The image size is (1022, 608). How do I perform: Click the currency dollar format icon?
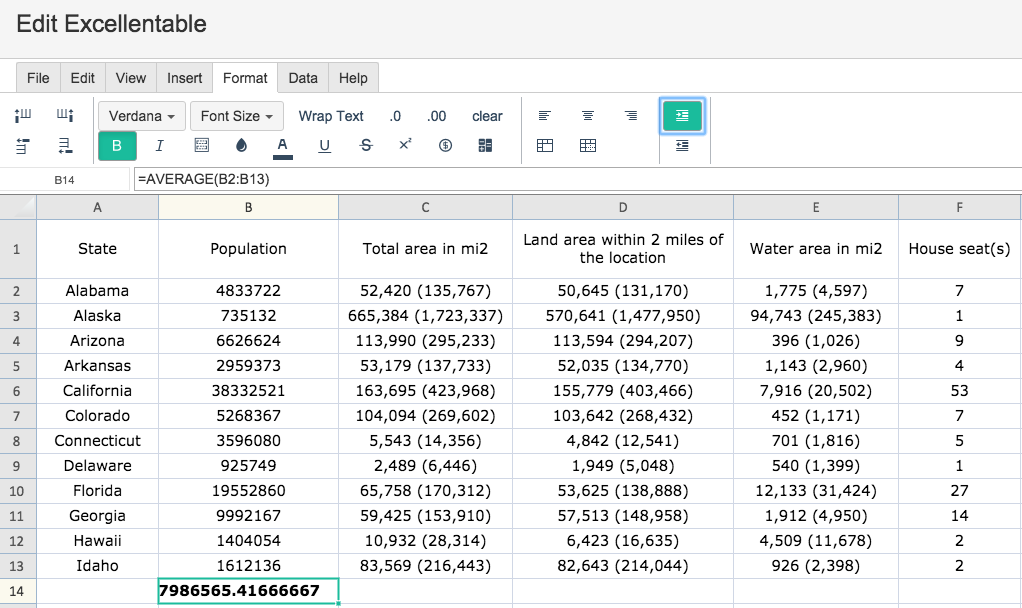(x=445, y=145)
